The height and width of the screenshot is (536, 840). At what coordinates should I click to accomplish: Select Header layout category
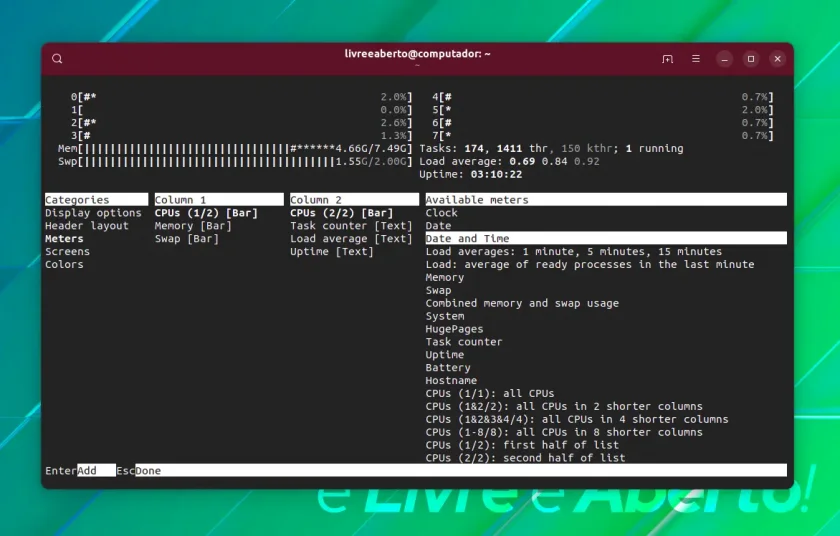click(87, 225)
